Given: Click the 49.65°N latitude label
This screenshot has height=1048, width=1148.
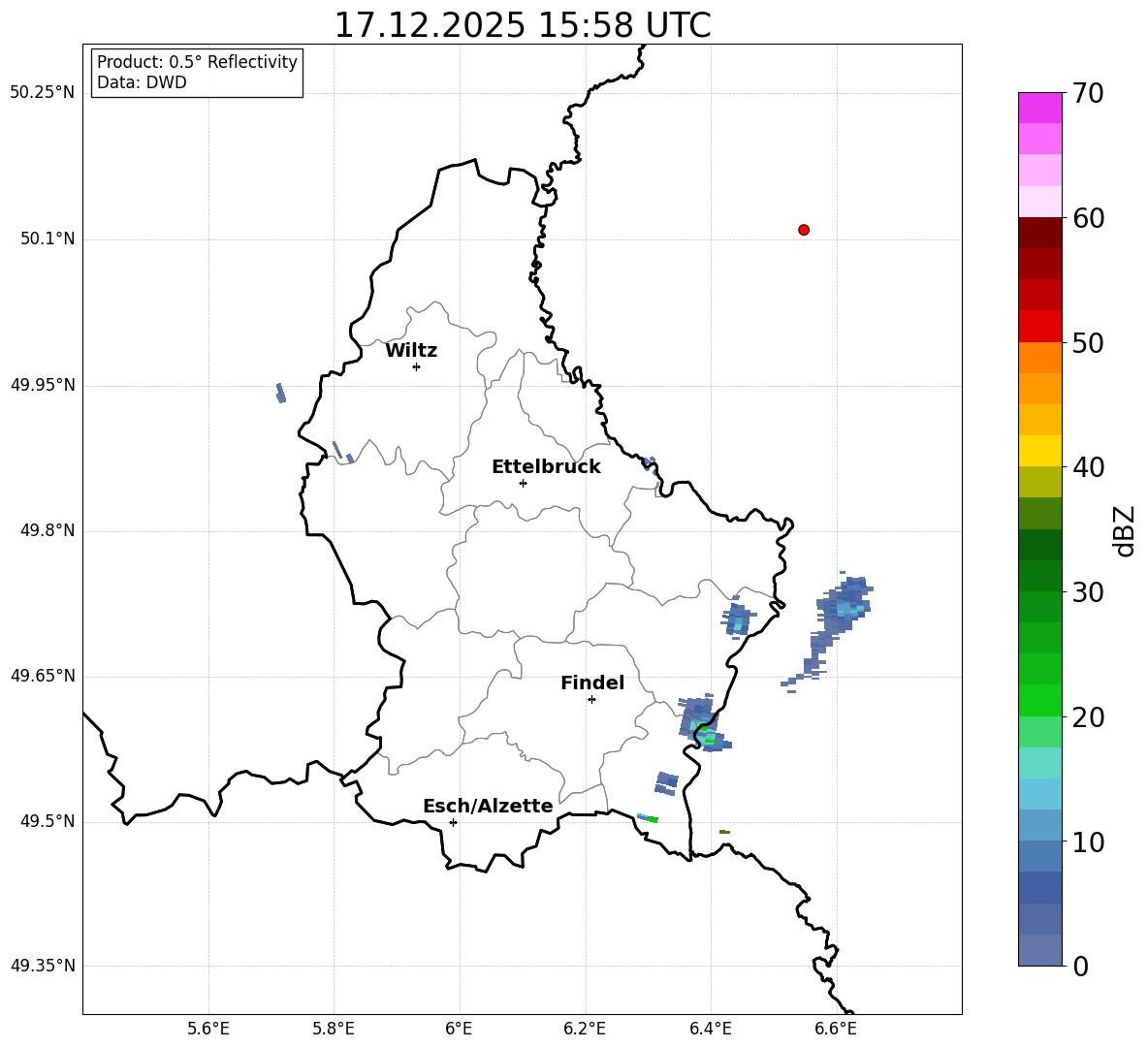Looking at the screenshot, I should [x=43, y=676].
